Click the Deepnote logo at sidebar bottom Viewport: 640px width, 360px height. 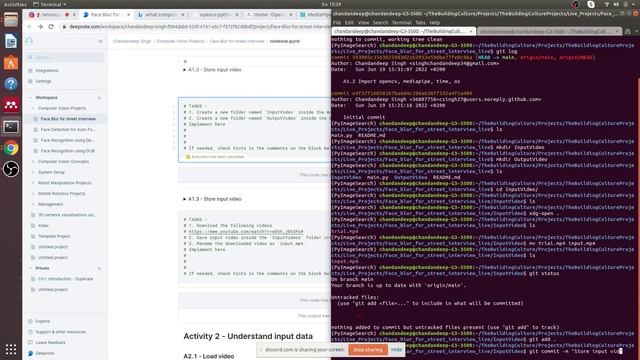pos(30,353)
